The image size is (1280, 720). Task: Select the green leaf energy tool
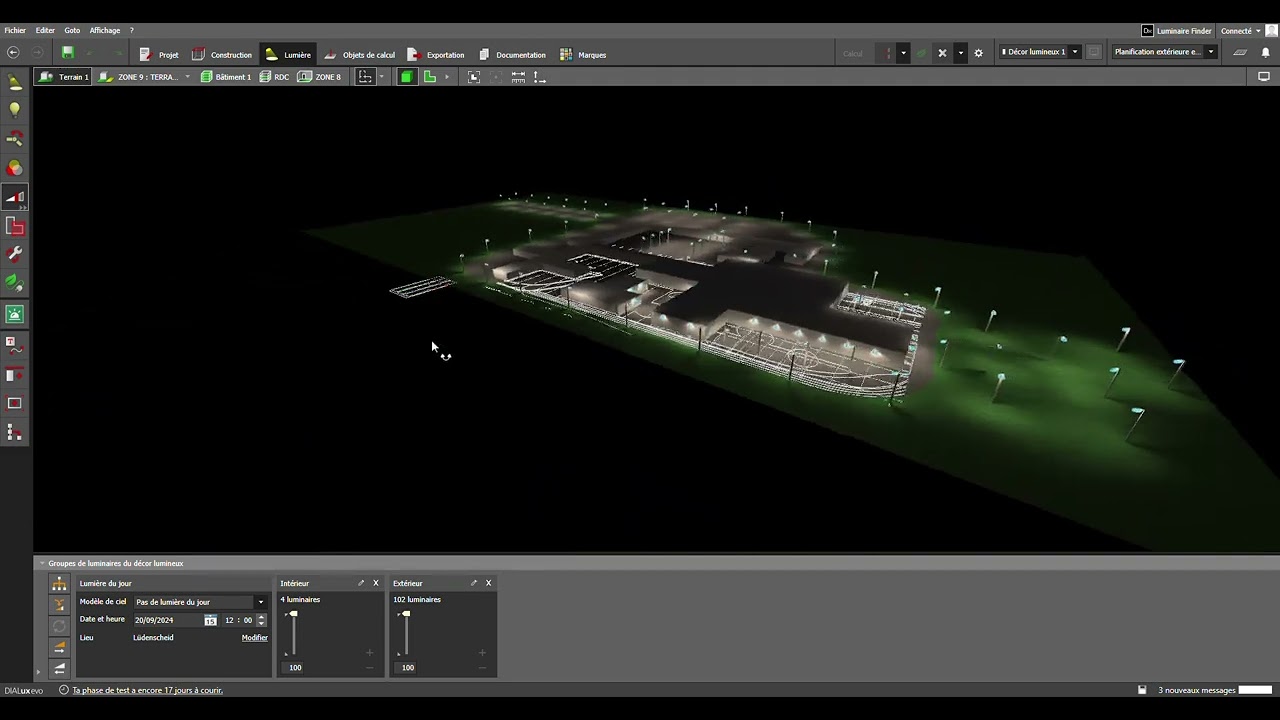15,284
